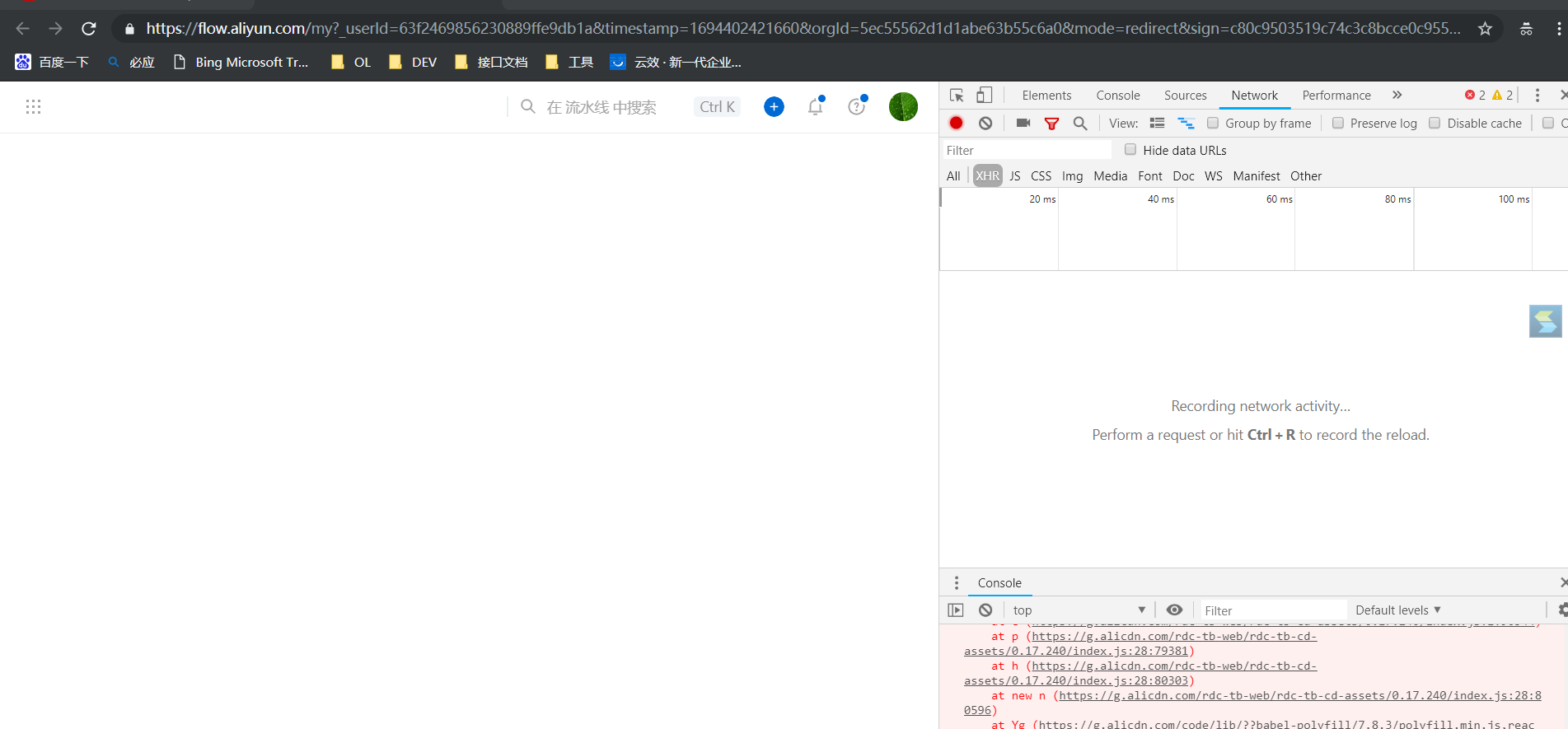
Task: Filter requests by Media
Action: click(x=1110, y=176)
